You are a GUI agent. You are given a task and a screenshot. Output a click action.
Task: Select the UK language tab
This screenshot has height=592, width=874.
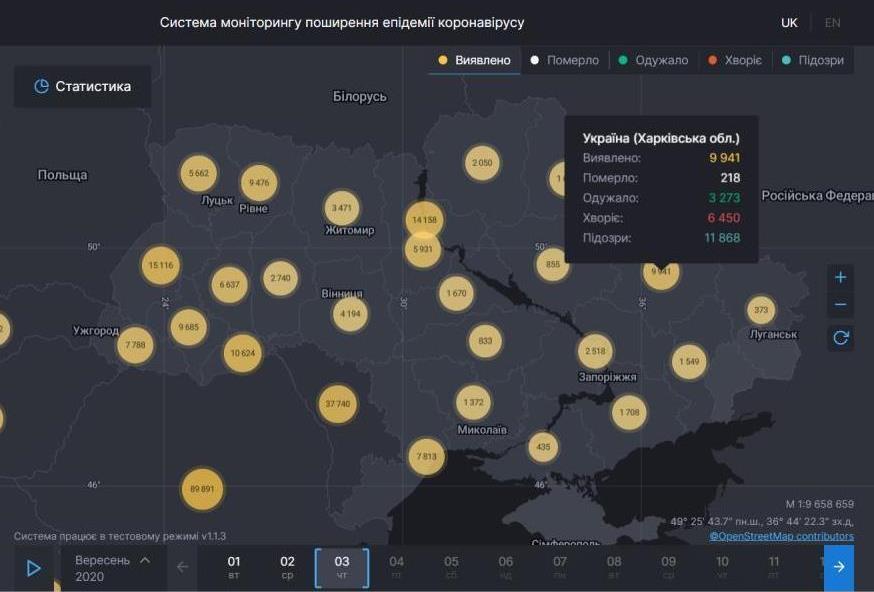click(789, 20)
